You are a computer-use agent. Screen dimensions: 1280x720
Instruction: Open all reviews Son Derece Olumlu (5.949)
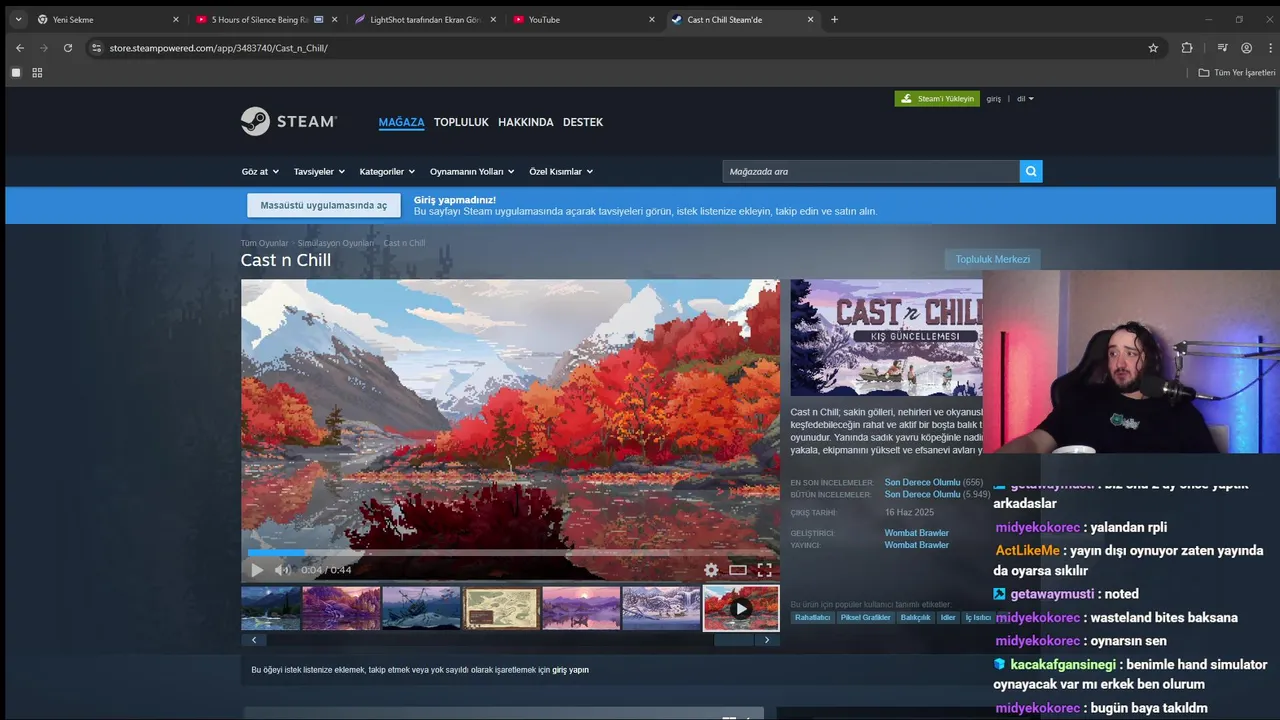coord(922,494)
